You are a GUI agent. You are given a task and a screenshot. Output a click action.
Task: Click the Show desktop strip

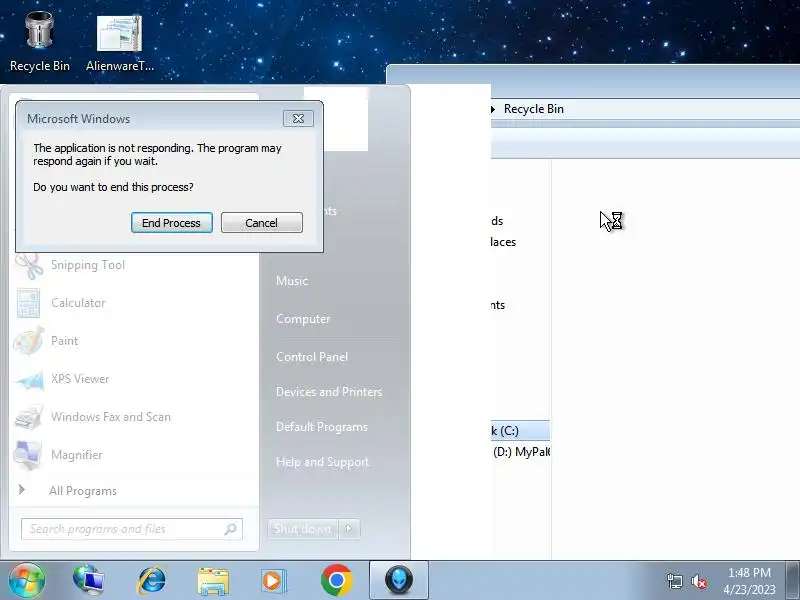793,580
